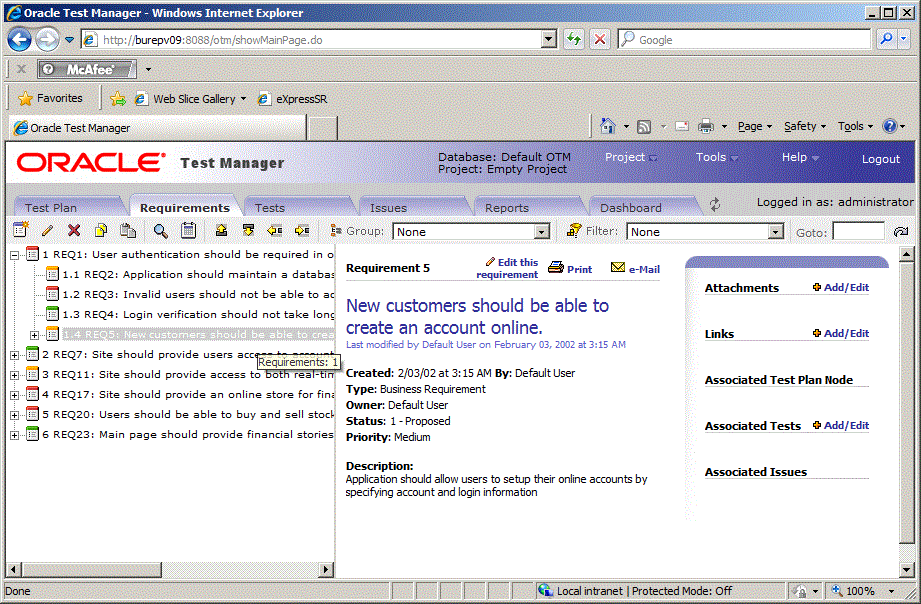The height and width of the screenshot is (604, 921).
Task: Open the Project menu in Oracle header
Action: pos(631,157)
